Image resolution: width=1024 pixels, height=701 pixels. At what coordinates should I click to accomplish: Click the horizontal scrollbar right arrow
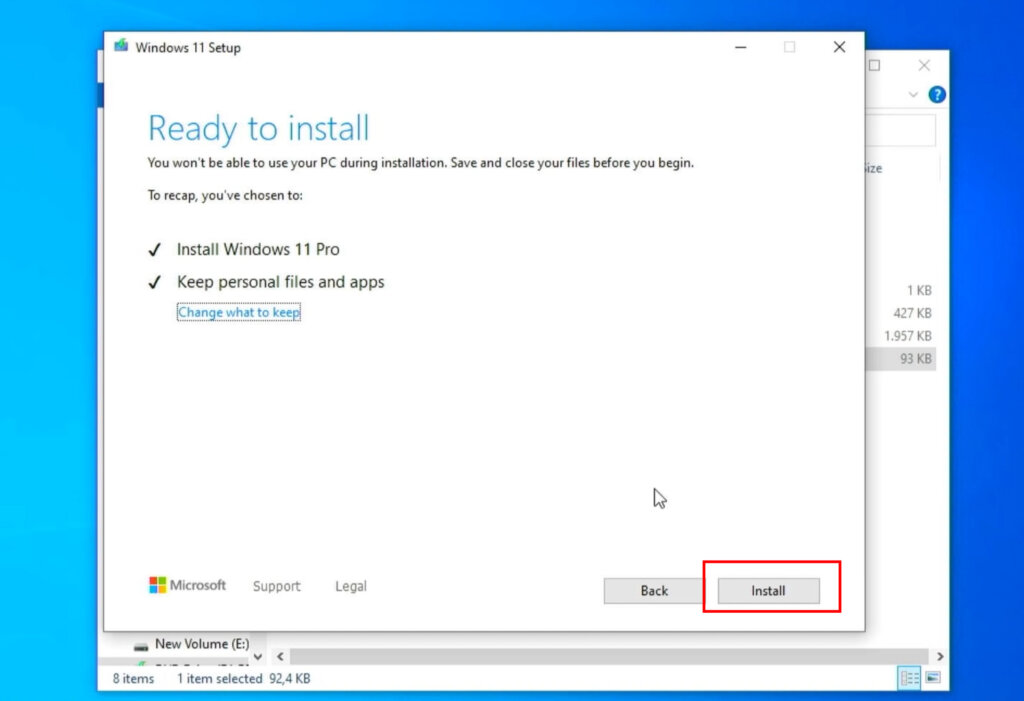coord(941,656)
